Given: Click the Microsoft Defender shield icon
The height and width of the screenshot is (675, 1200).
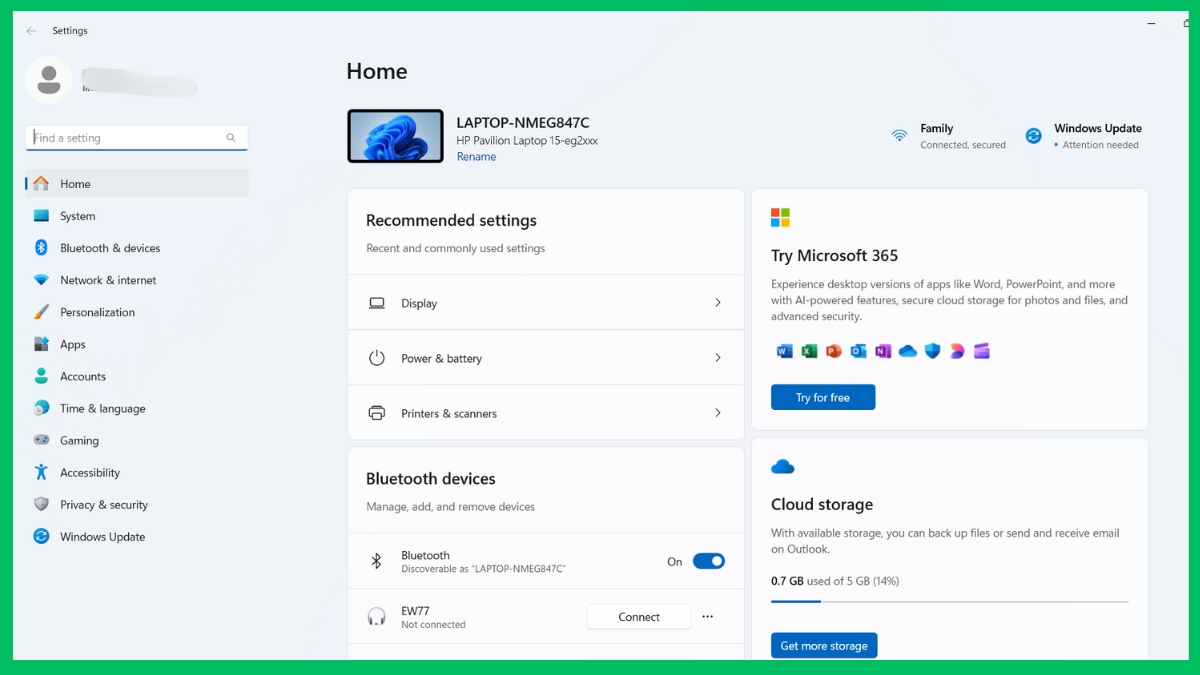Looking at the screenshot, I should (933, 351).
